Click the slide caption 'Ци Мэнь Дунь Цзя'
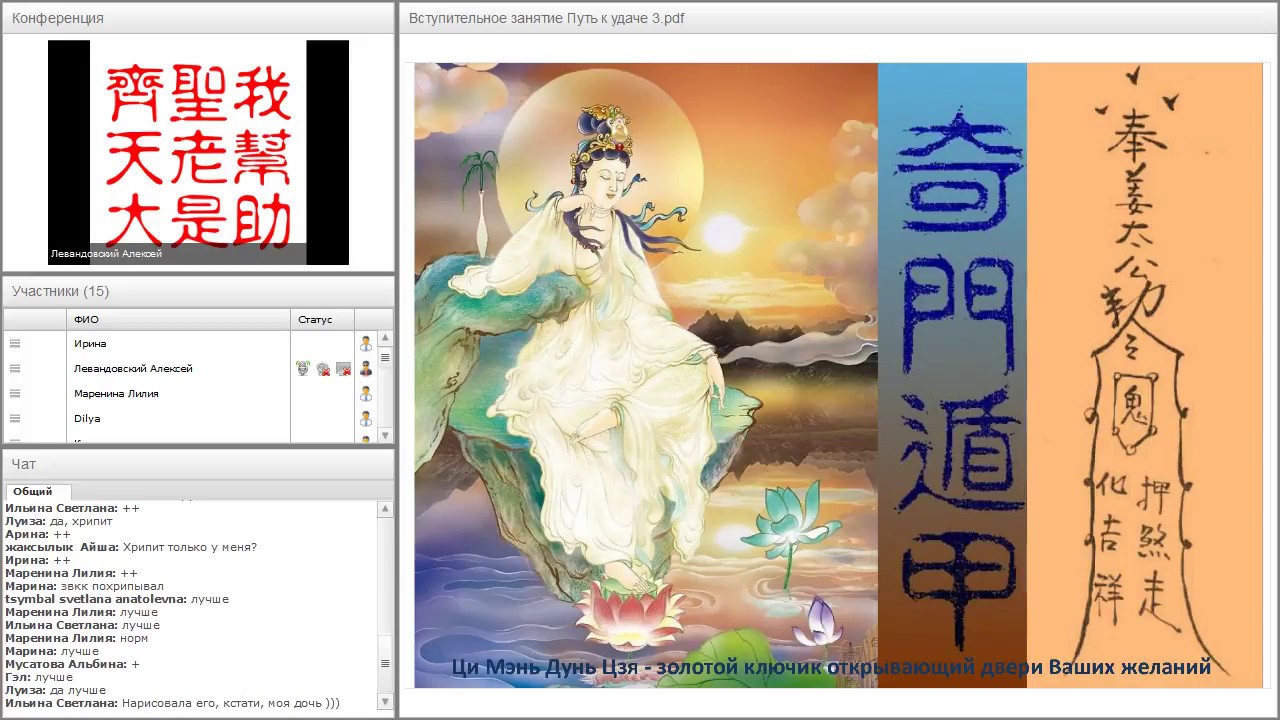Screen dimensions: 1280x720 click(x=546, y=666)
